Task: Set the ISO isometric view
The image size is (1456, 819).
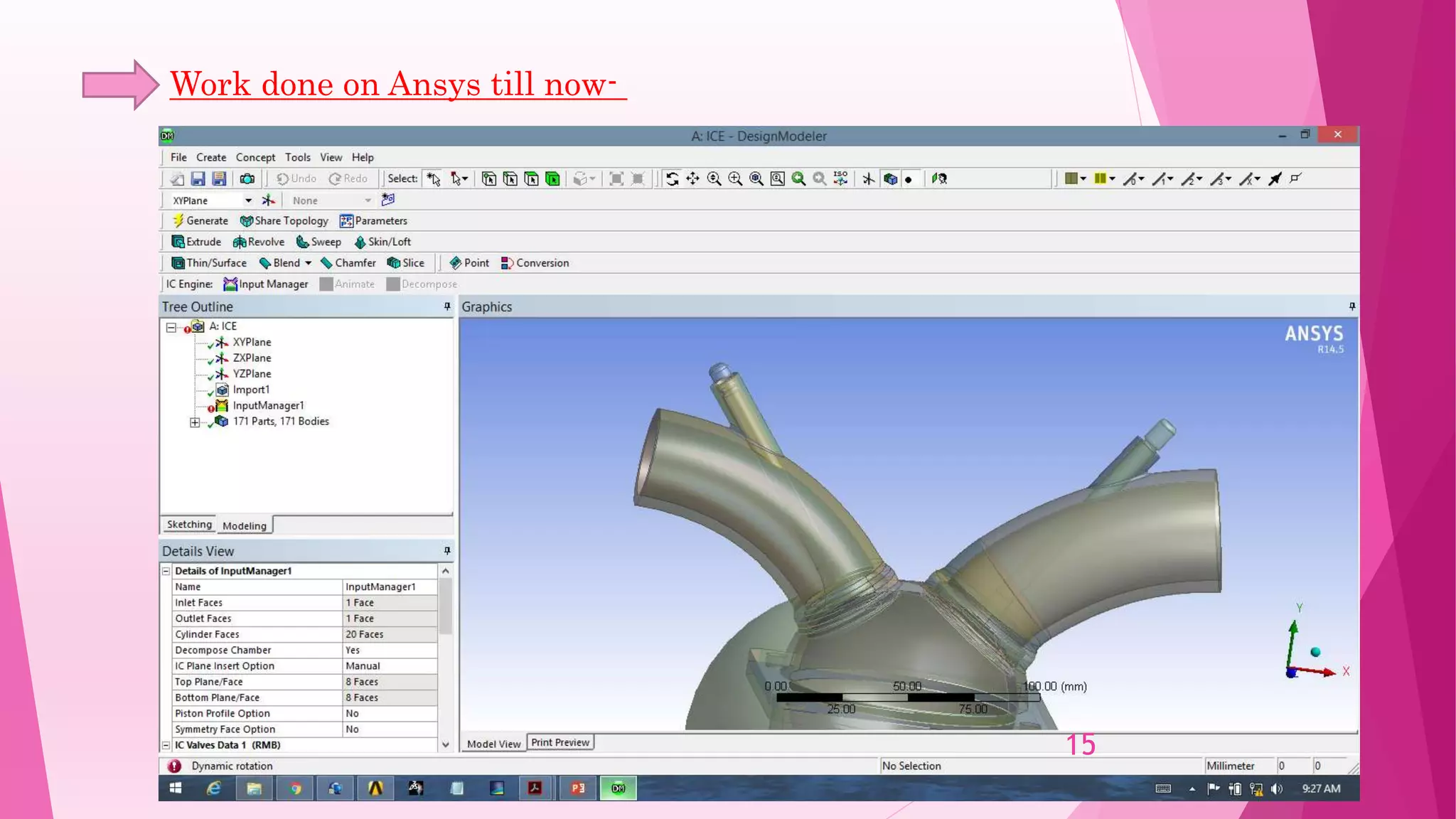Action: (x=841, y=179)
